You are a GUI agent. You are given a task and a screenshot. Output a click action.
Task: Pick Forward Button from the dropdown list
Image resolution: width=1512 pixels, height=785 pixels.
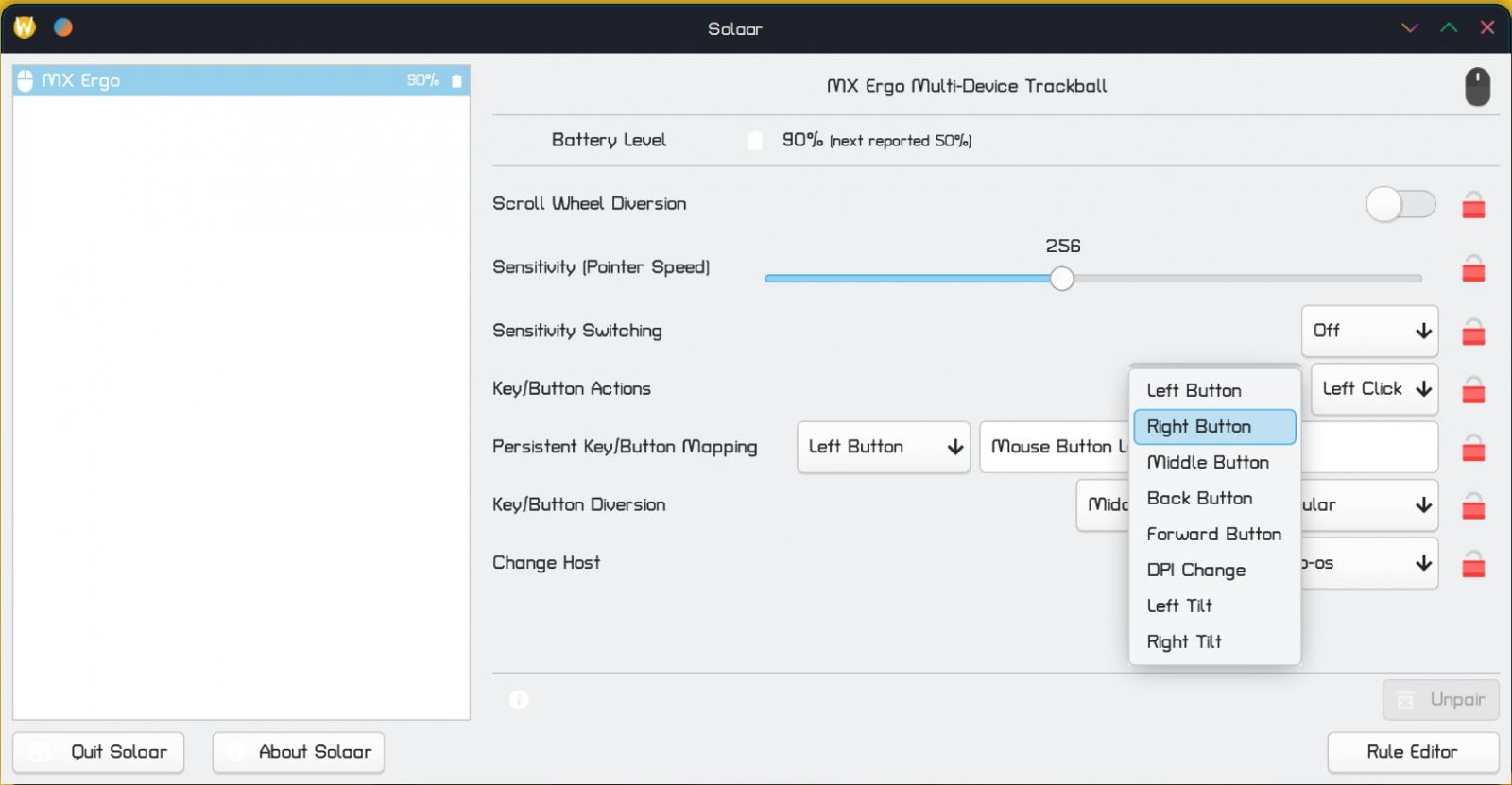click(1213, 535)
